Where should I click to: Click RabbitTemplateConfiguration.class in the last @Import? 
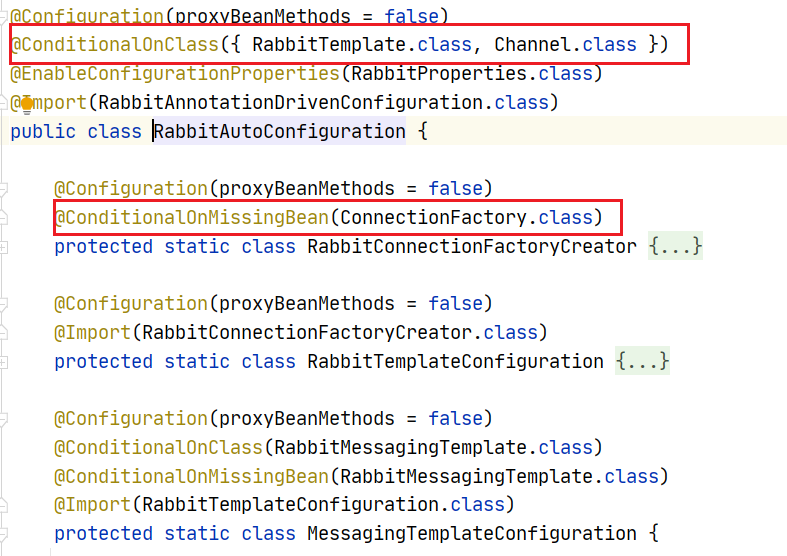[x=329, y=504]
